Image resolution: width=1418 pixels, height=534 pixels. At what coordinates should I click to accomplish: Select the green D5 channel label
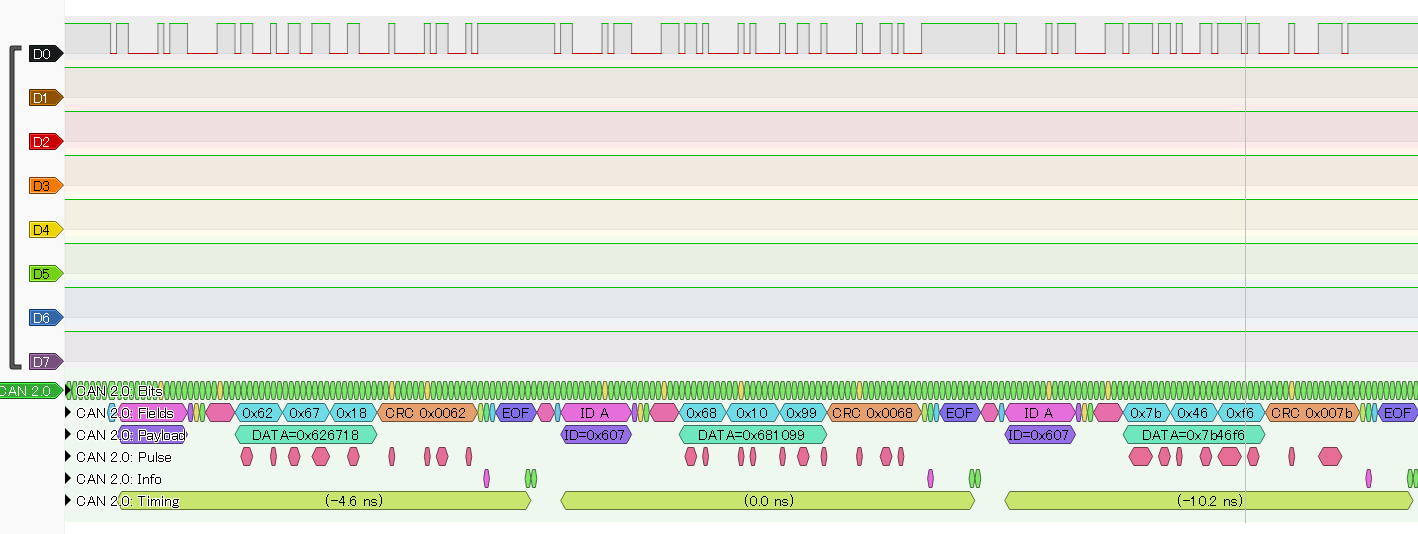click(43, 274)
